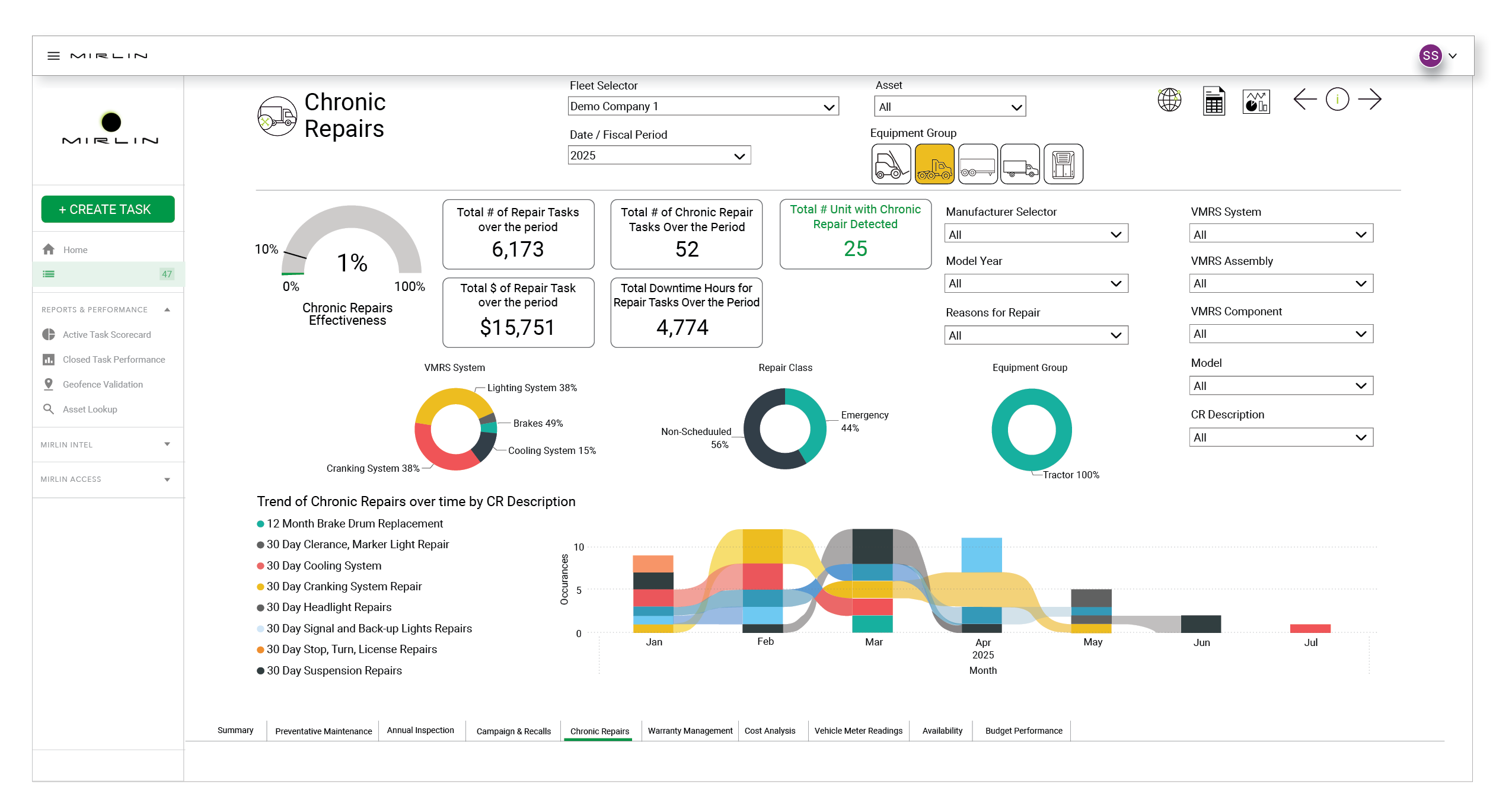The height and width of the screenshot is (806, 1512).
Task: Click the green info circle icon
Action: pyautogui.click(x=1336, y=99)
